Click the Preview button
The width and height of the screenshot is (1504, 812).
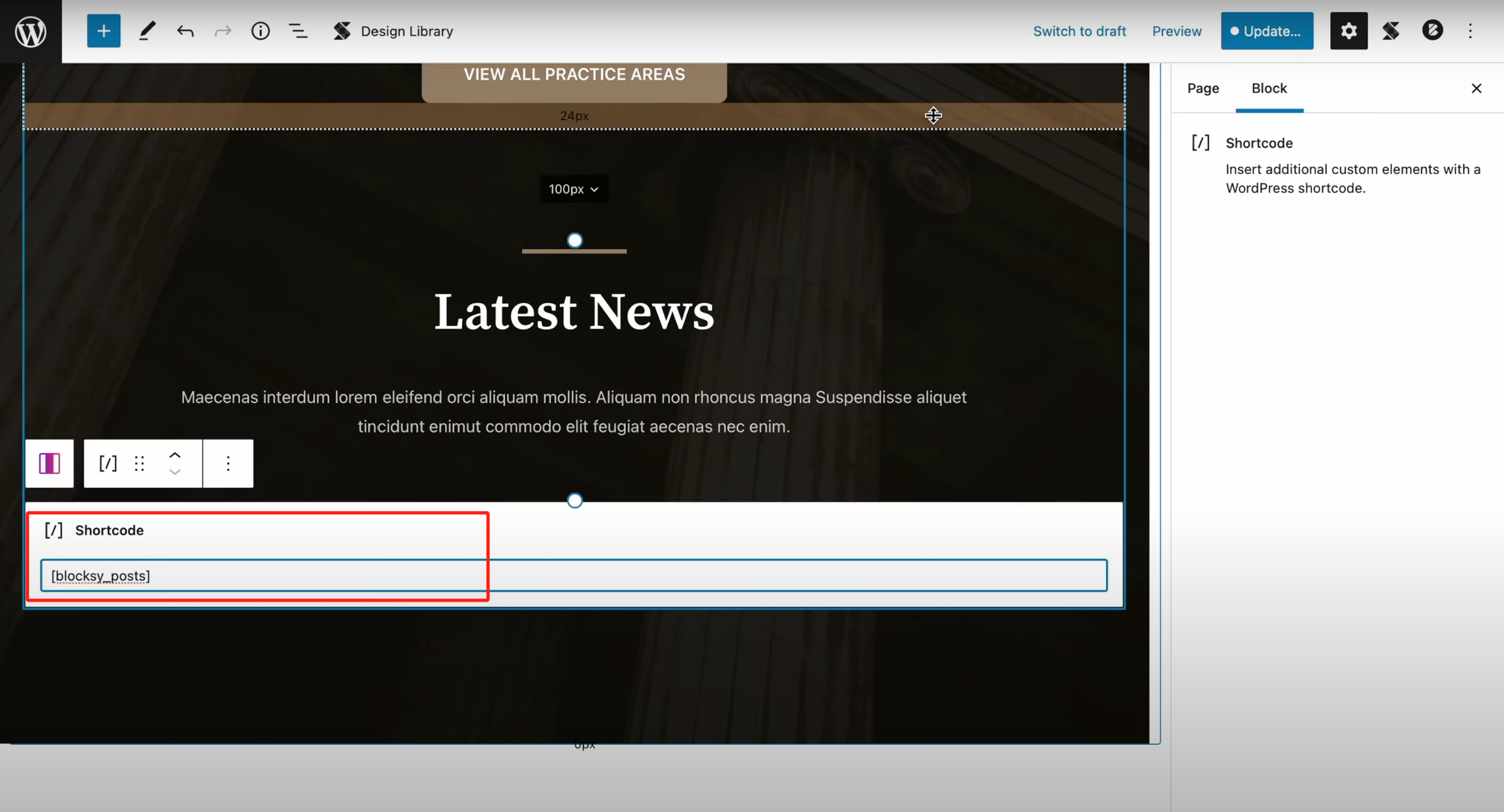click(x=1177, y=31)
